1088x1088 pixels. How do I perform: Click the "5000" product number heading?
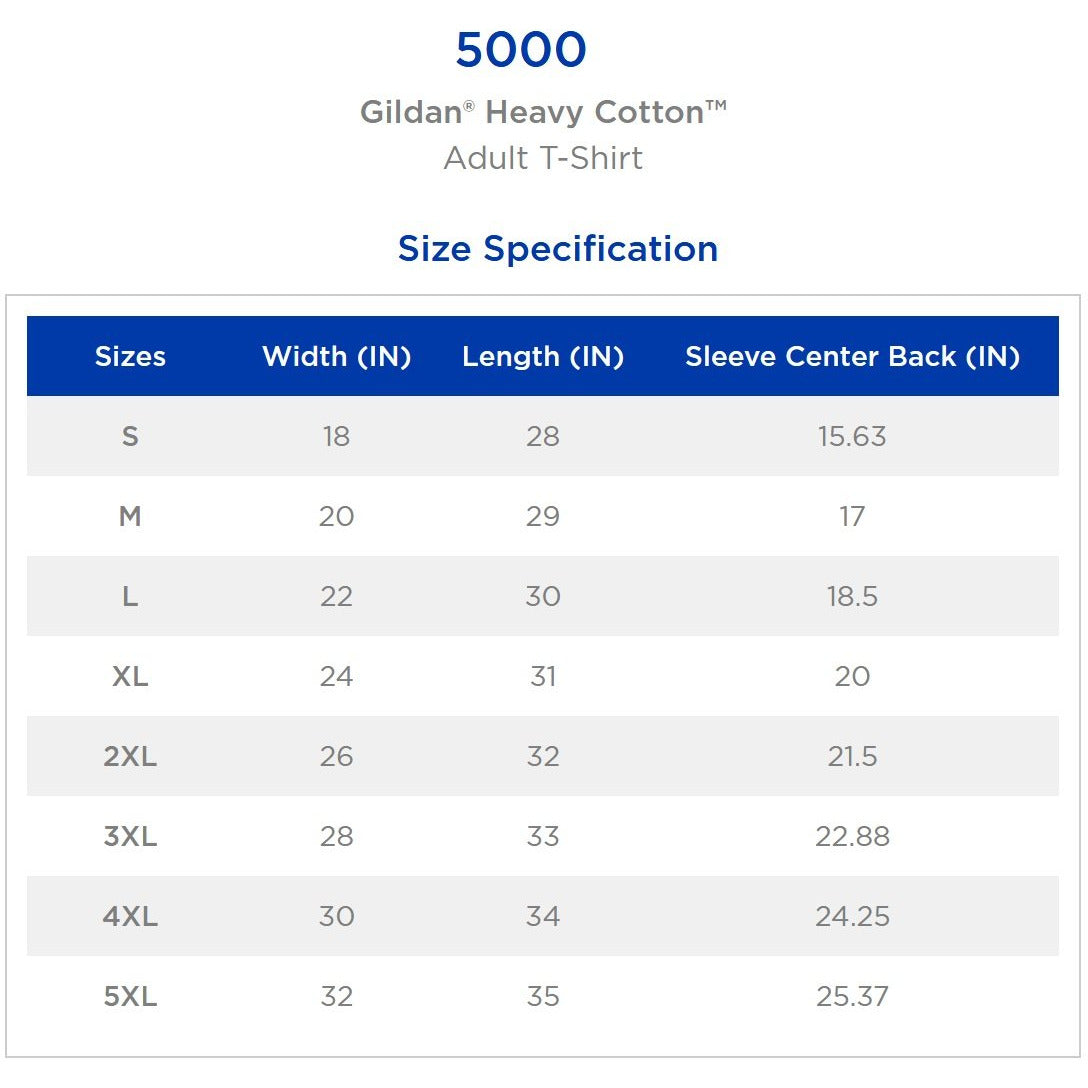pyautogui.click(x=520, y=51)
